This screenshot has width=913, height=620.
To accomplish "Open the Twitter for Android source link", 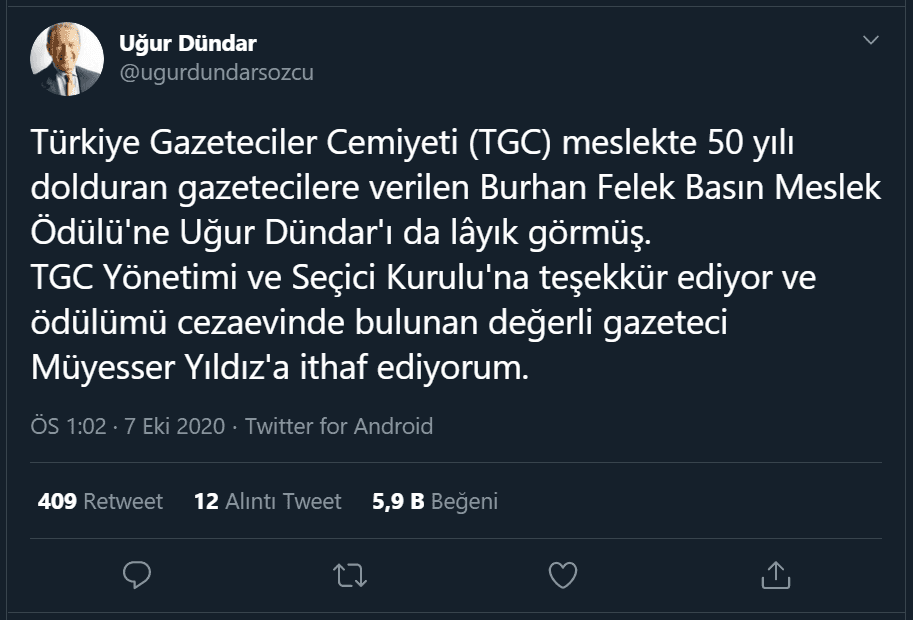I will point(339,426).
